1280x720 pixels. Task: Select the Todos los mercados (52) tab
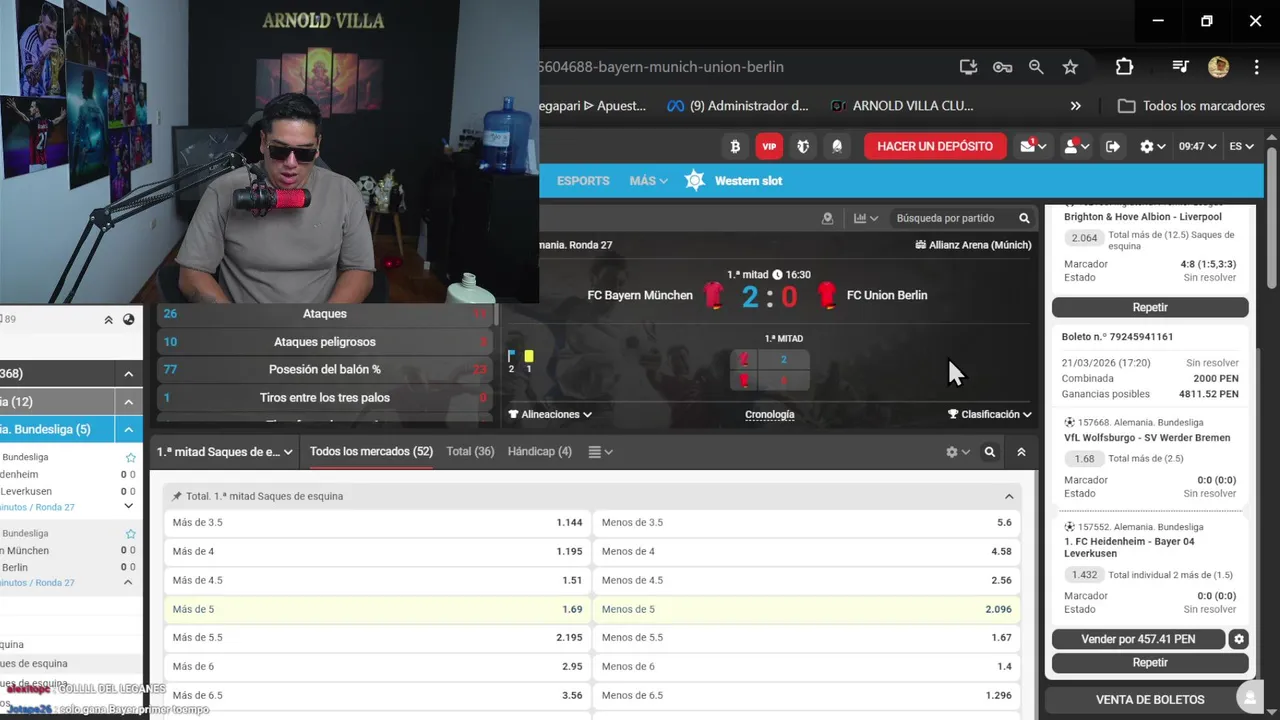click(371, 452)
